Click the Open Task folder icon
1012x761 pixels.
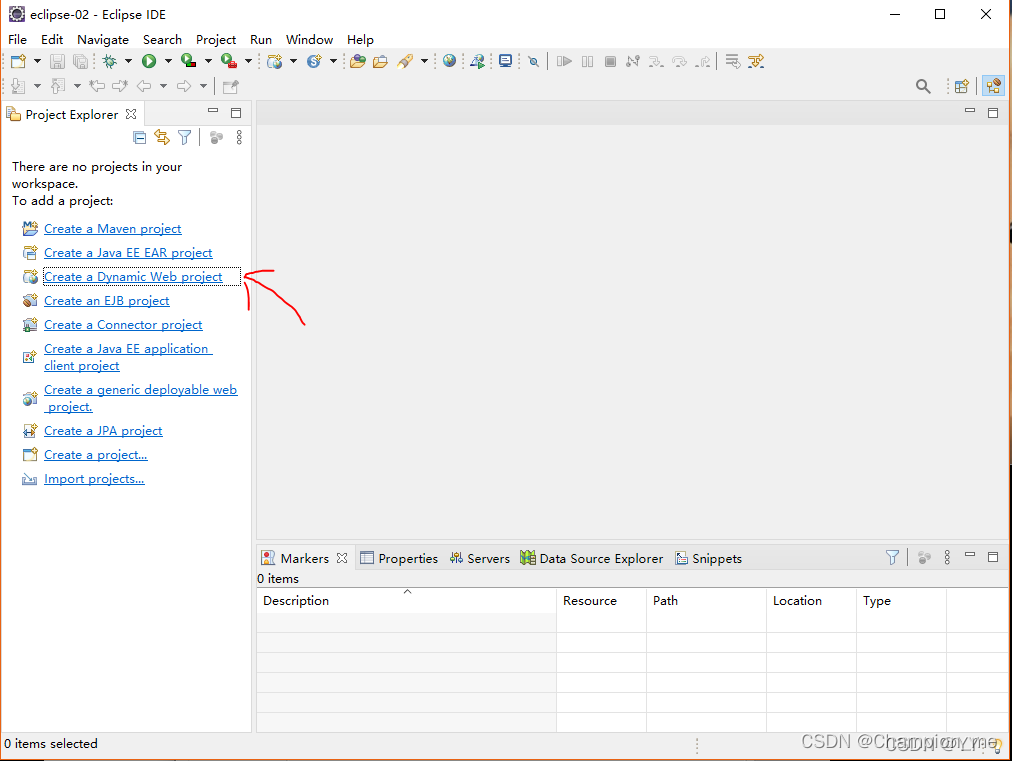tap(381, 61)
